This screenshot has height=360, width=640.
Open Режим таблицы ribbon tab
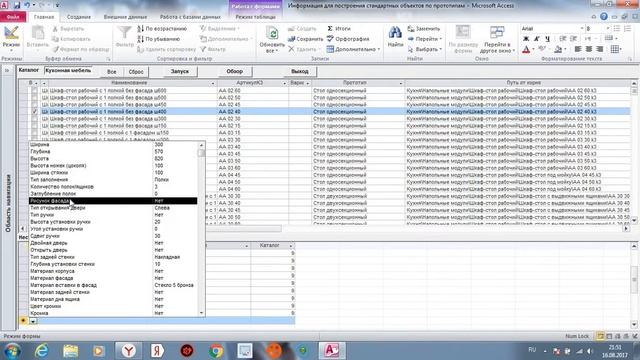coord(256,17)
